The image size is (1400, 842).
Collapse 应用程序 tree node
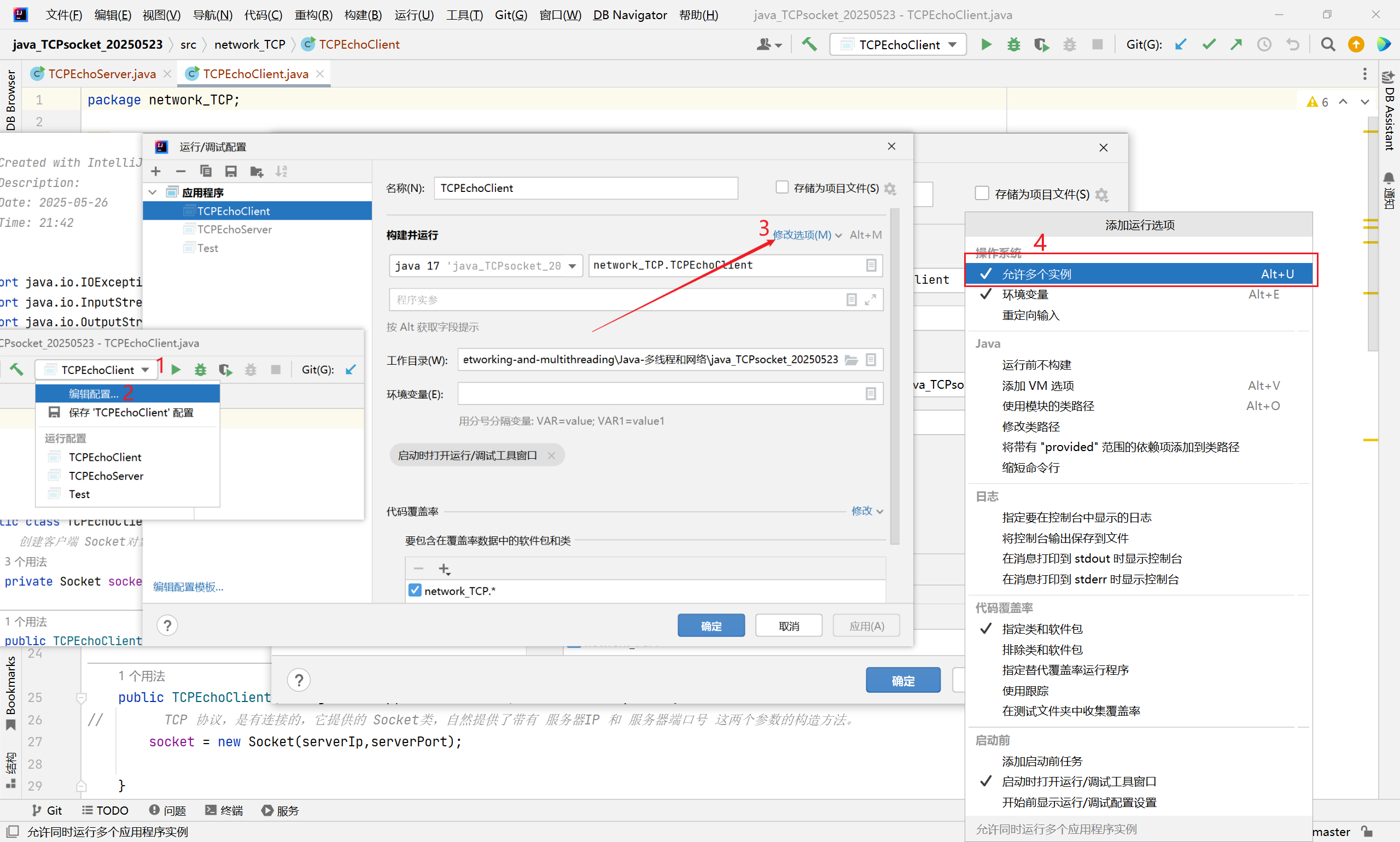pos(153,192)
